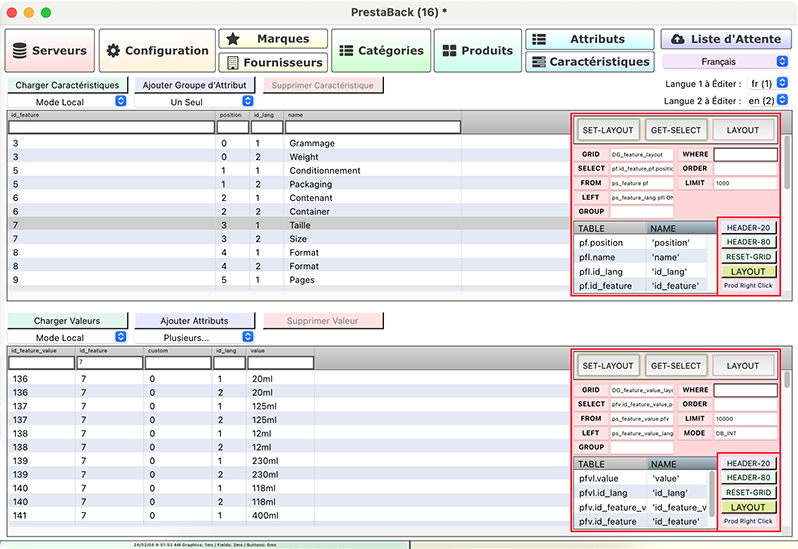Open the Produits grid section

[x=476, y=50]
